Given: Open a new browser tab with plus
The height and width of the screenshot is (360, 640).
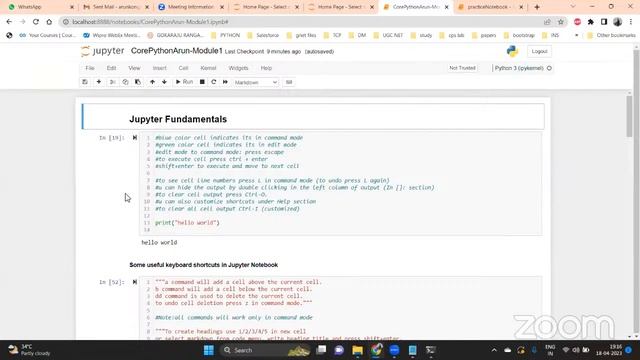Looking at the screenshot, I should point(537,7).
